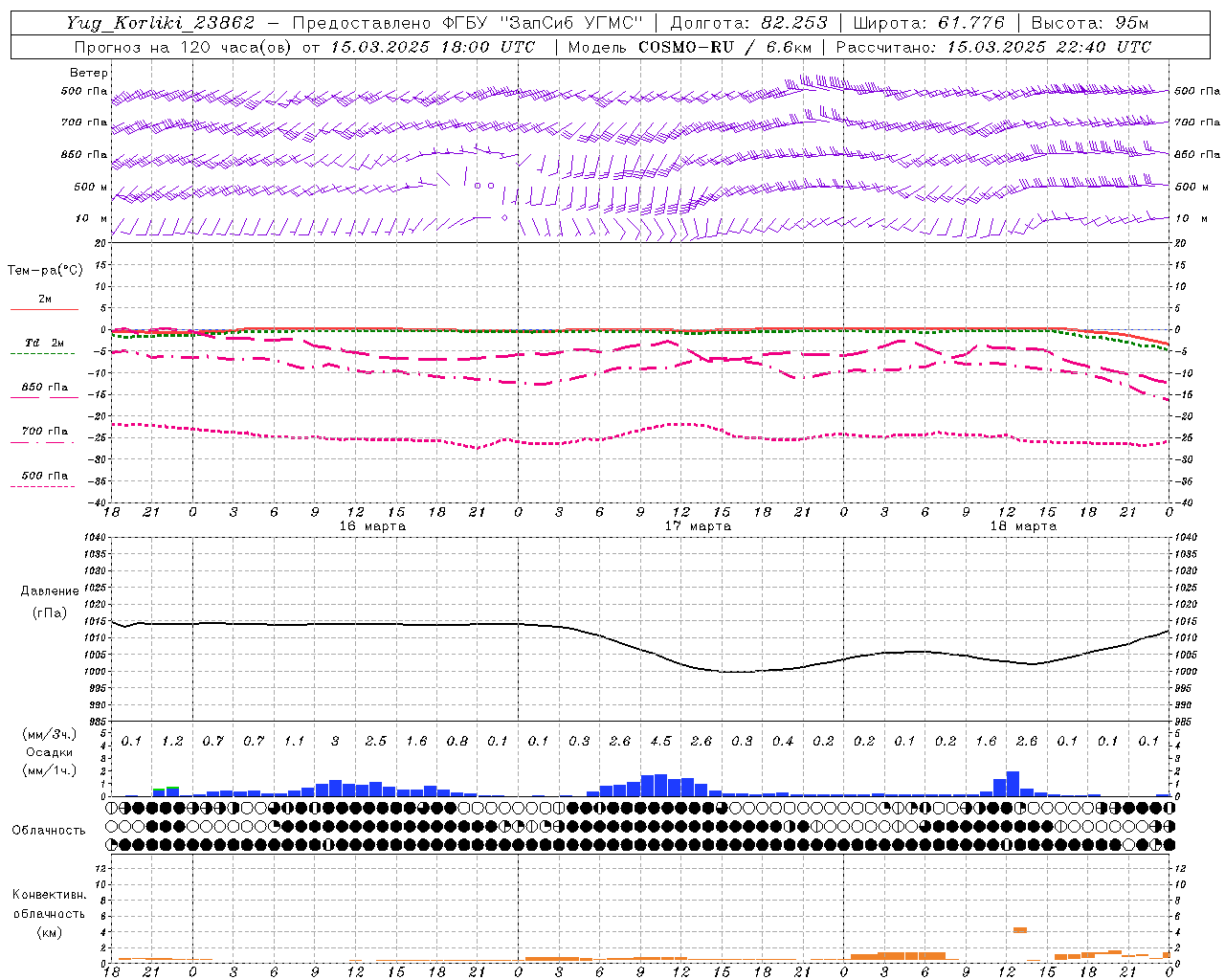The height and width of the screenshot is (980, 1225).
Task: Click the 1040 tick on left pressure axis
Action: coord(94,538)
